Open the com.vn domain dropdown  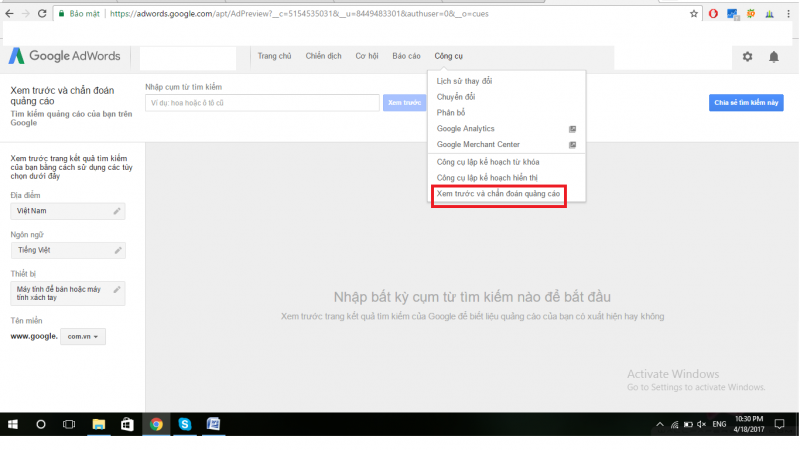[83, 337]
